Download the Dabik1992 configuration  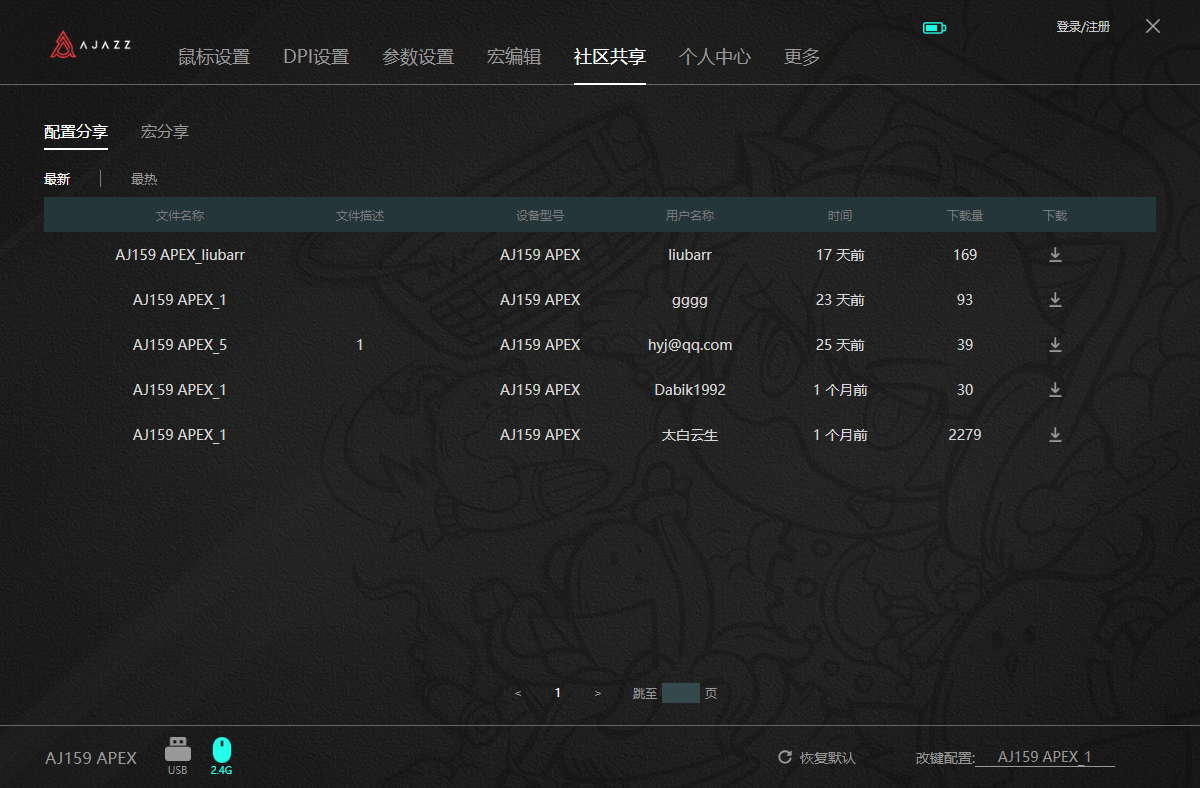tap(1055, 390)
